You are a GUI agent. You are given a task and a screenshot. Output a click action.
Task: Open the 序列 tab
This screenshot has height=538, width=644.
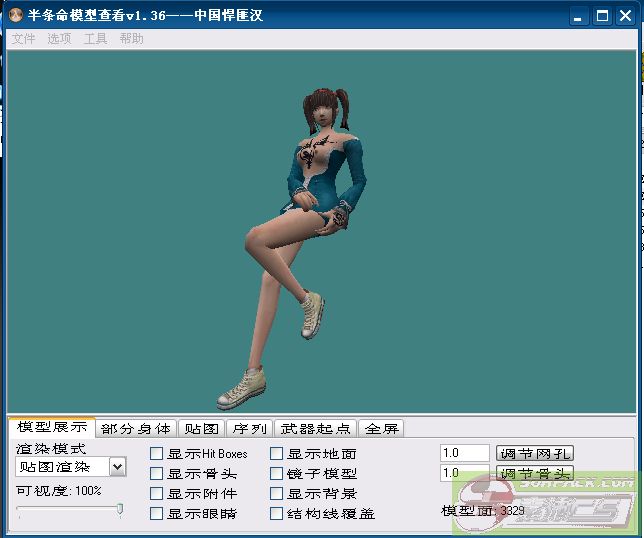(x=249, y=429)
